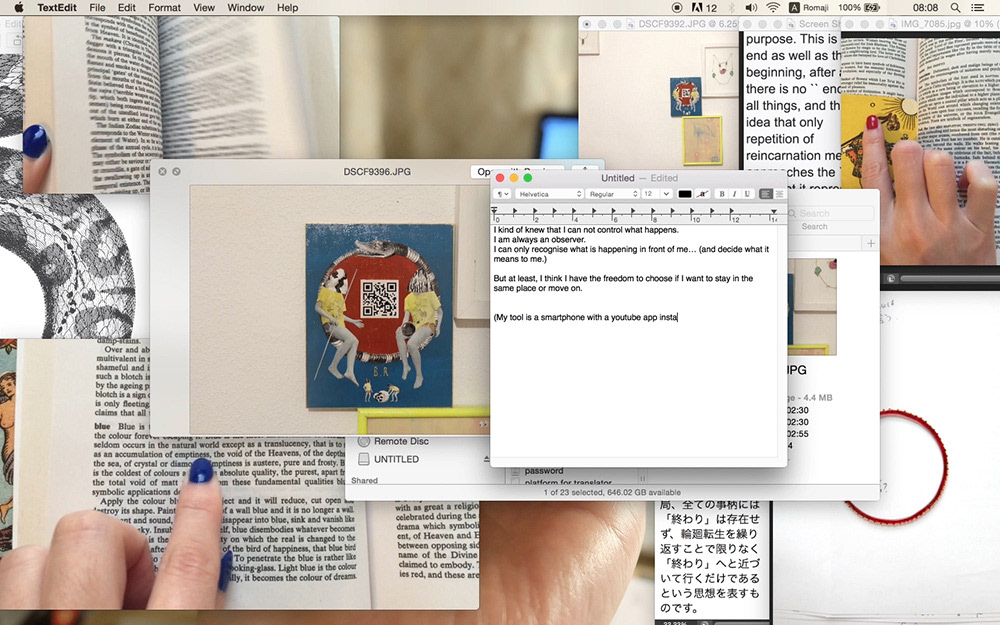Select center text alignment
The height and width of the screenshot is (625, 1000).
click(779, 194)
